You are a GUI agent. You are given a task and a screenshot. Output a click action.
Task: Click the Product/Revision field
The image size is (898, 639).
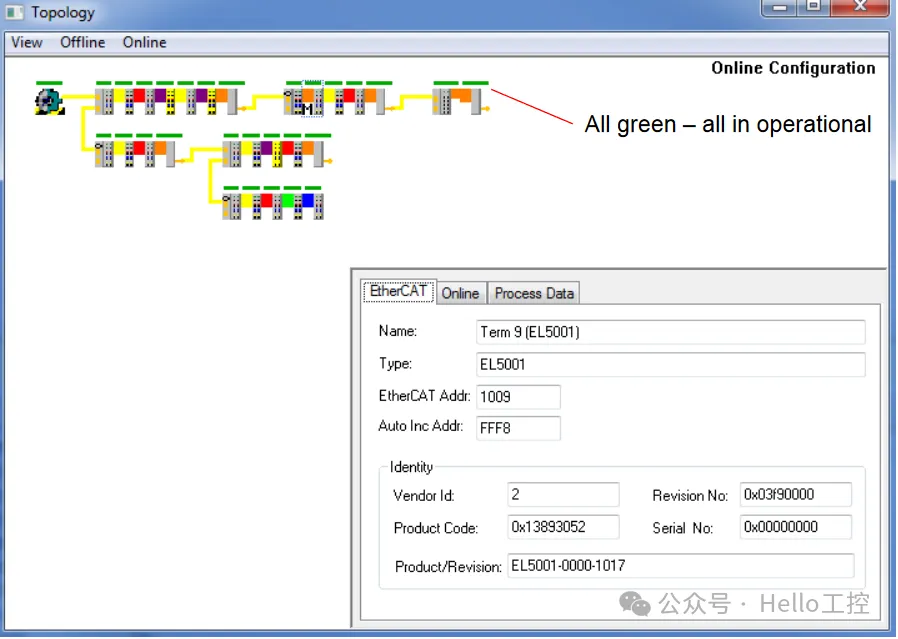point(680,566)
